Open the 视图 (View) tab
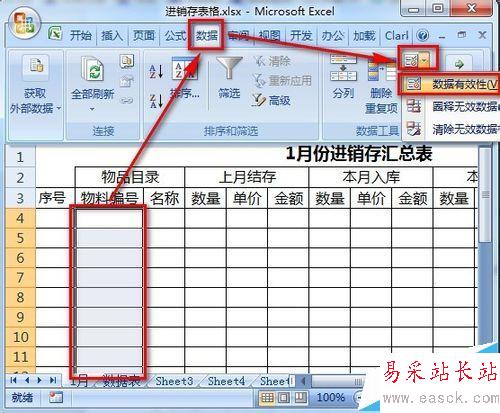Image resolution: width=500 pixels, height=413 pixels. (269, 35)
